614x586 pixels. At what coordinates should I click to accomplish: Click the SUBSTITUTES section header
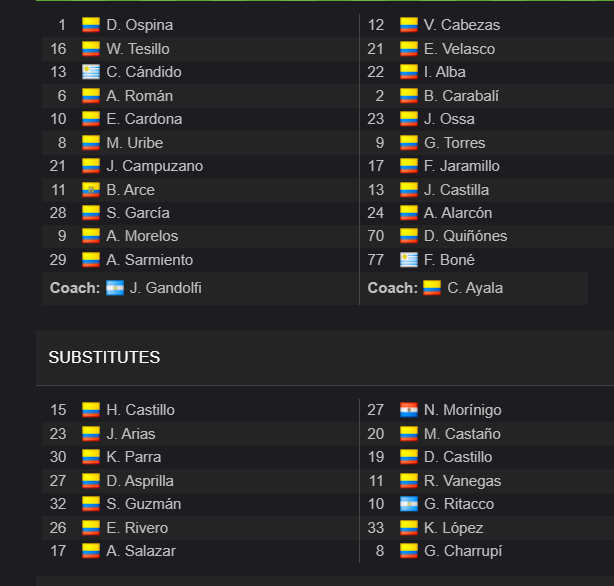tap(104, 357)
